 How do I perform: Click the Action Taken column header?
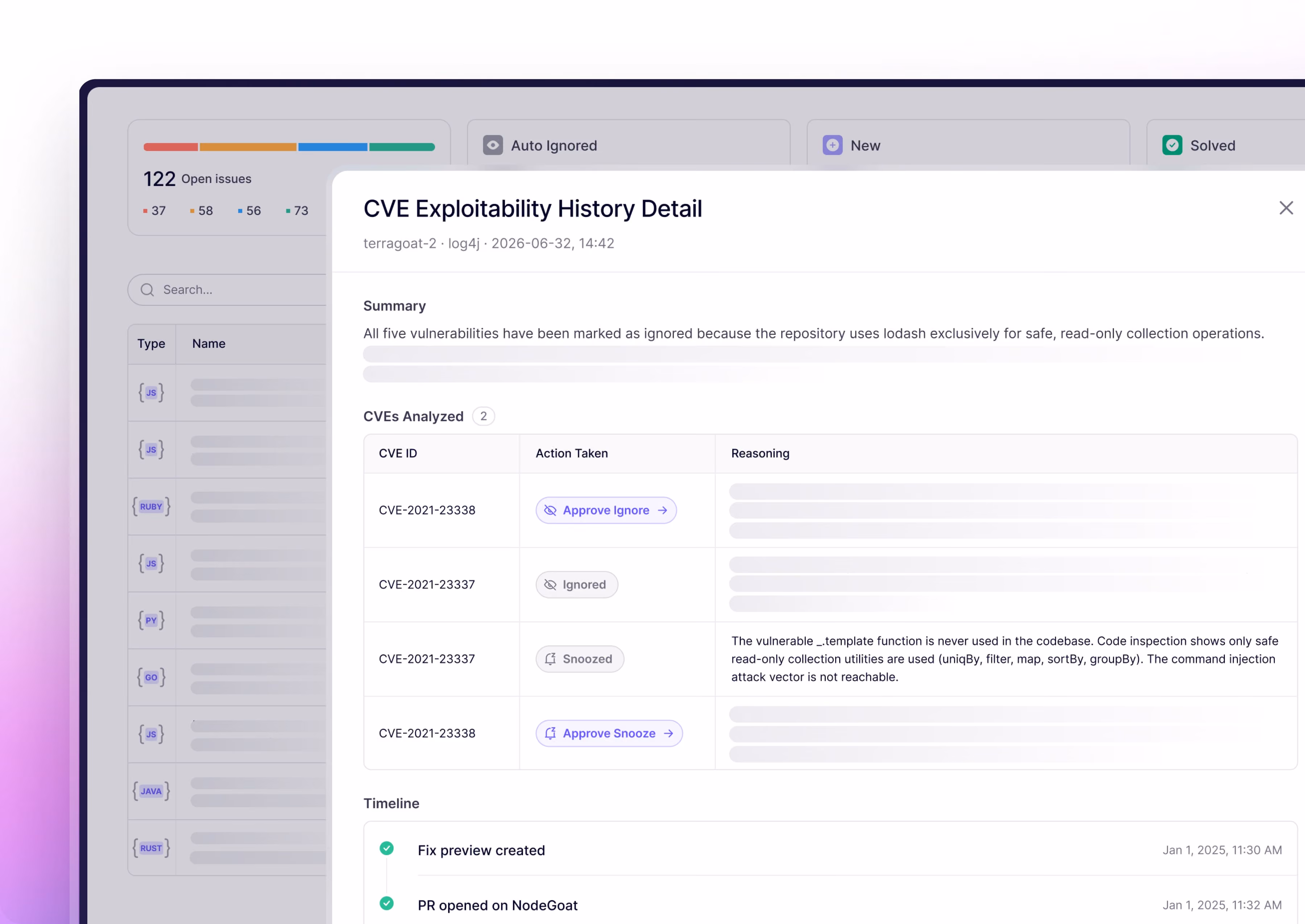tap(571, 453)
